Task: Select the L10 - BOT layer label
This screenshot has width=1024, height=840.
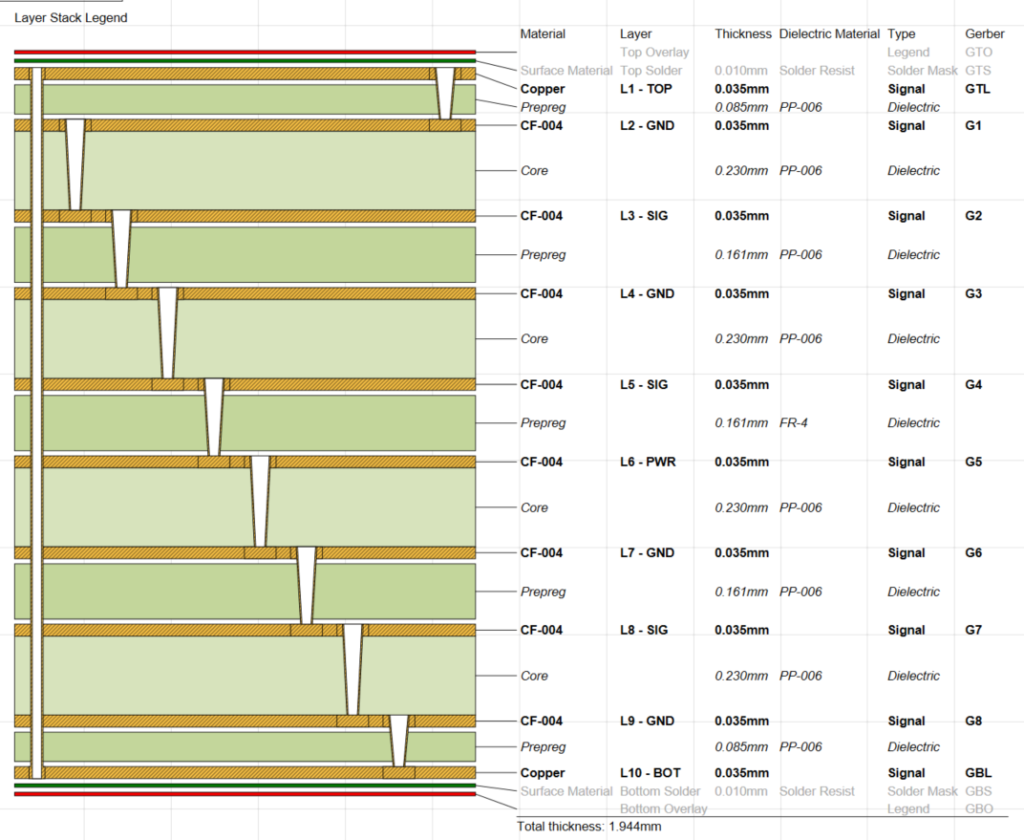Action: tap(650, 773)
